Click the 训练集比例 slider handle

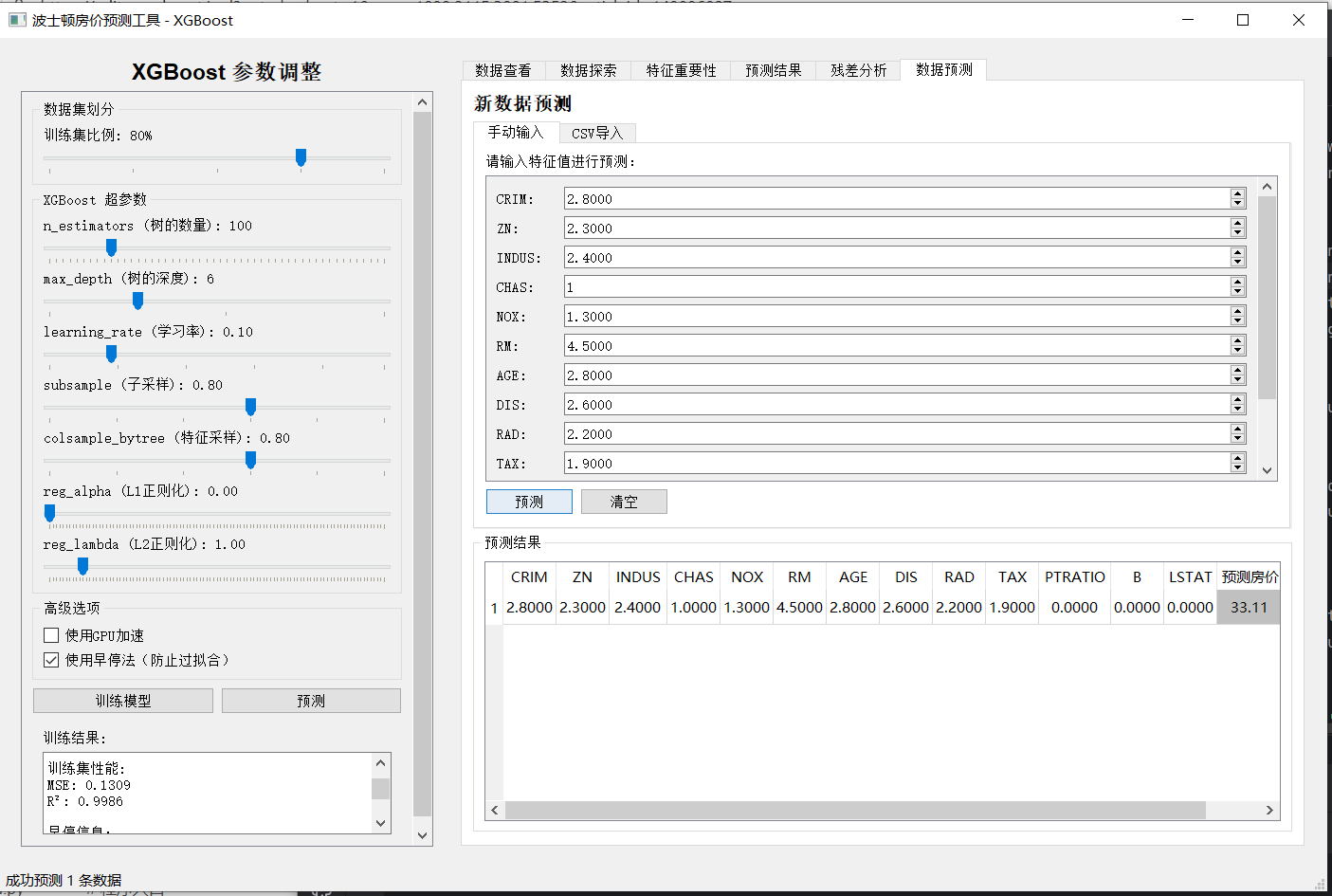(301, 157)
